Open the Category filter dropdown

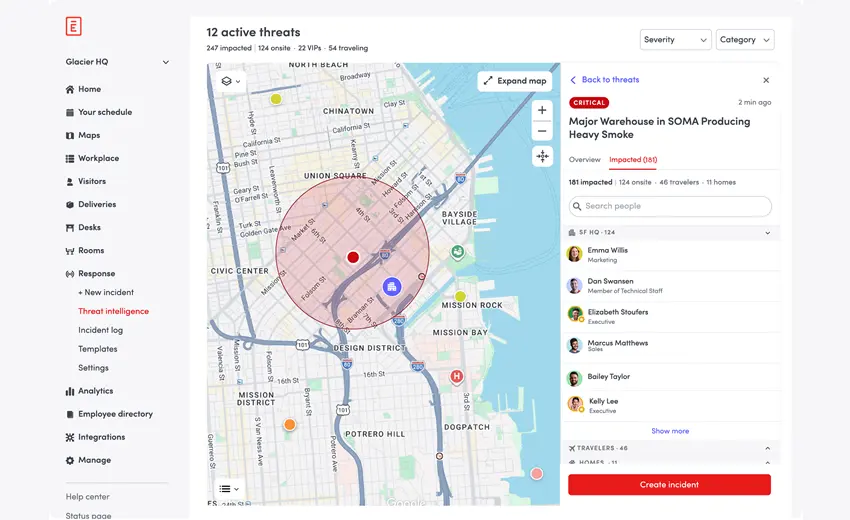(745, 40)
